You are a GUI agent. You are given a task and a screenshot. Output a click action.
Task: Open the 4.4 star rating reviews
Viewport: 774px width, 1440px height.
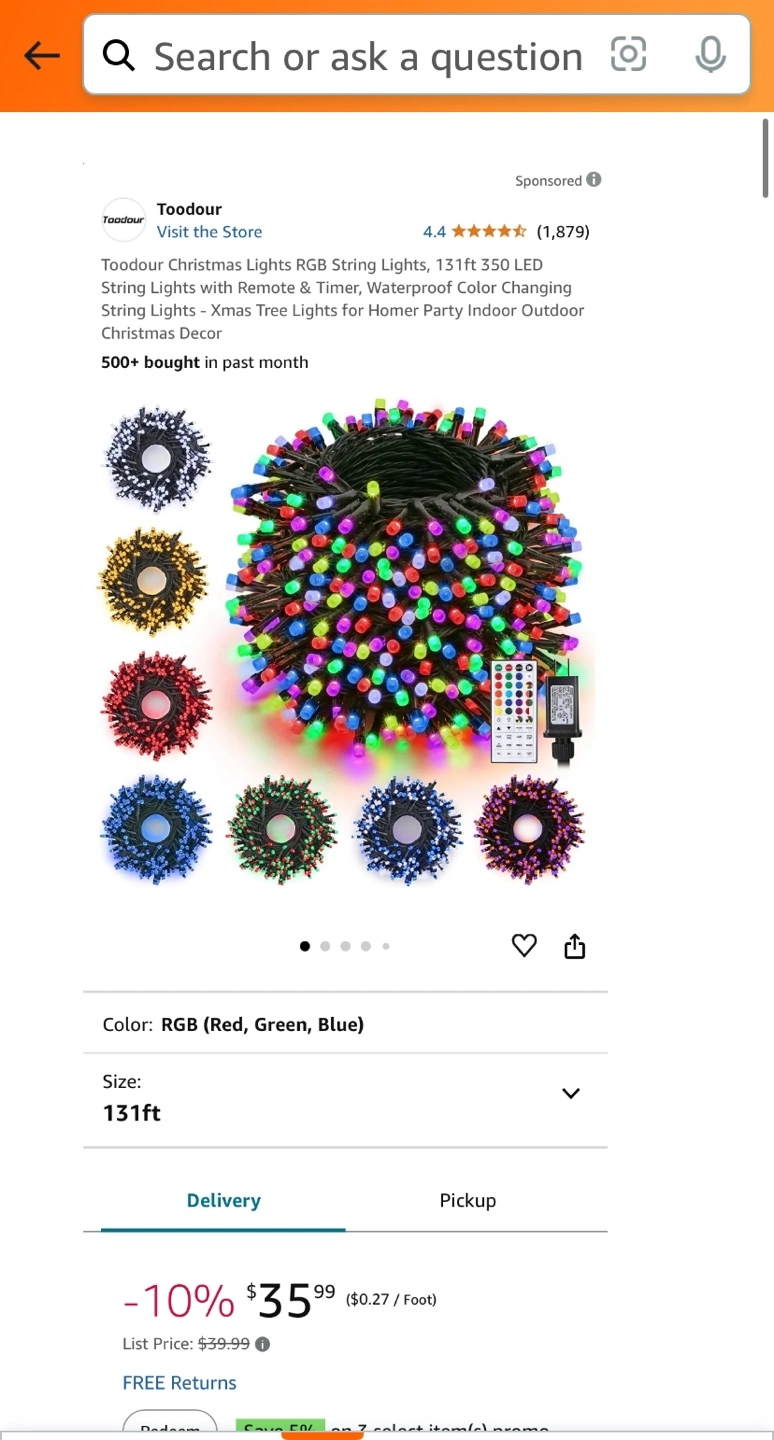click(x=506, y=232)
